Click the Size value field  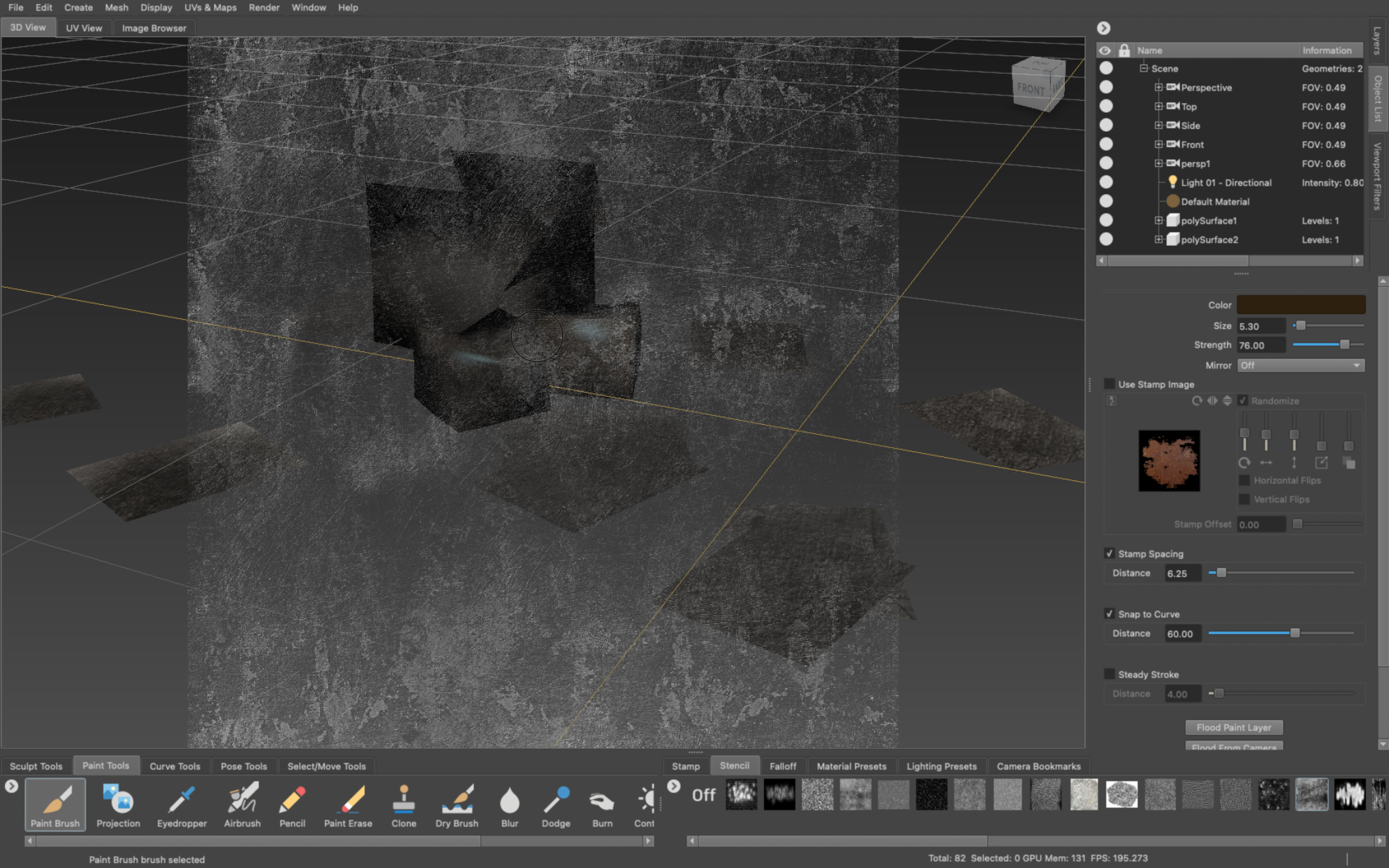tap(1261, 326)
